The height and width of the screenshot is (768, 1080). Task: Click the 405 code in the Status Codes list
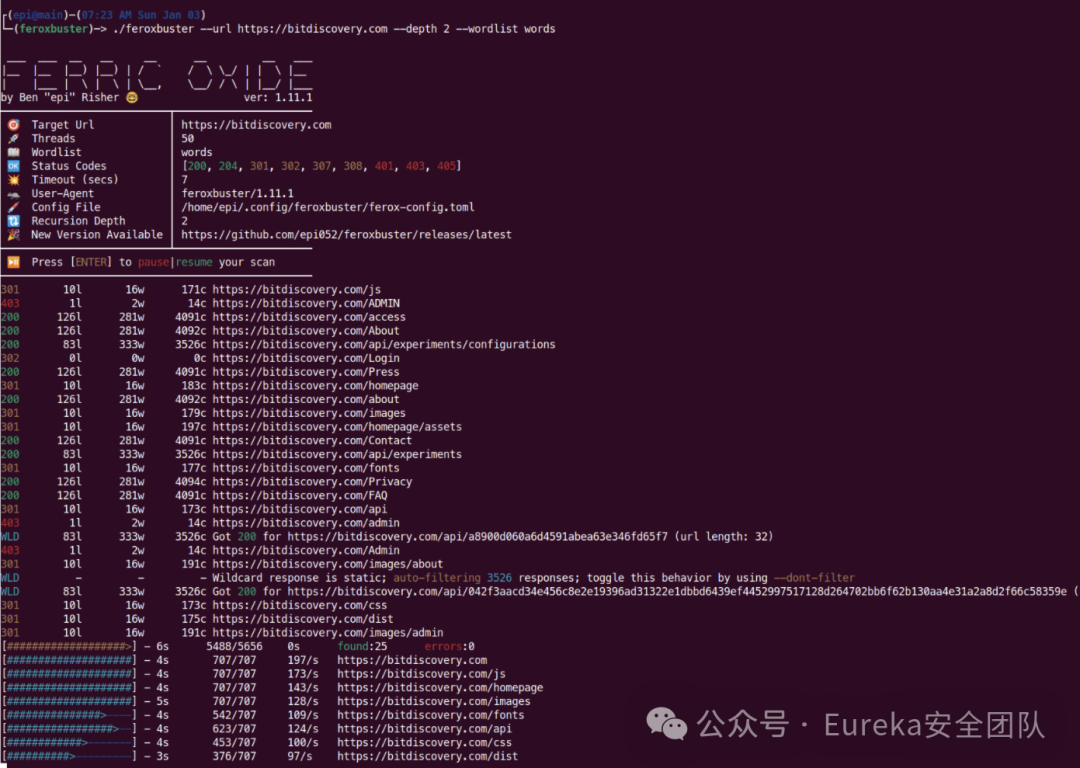[x=446, y=166]
